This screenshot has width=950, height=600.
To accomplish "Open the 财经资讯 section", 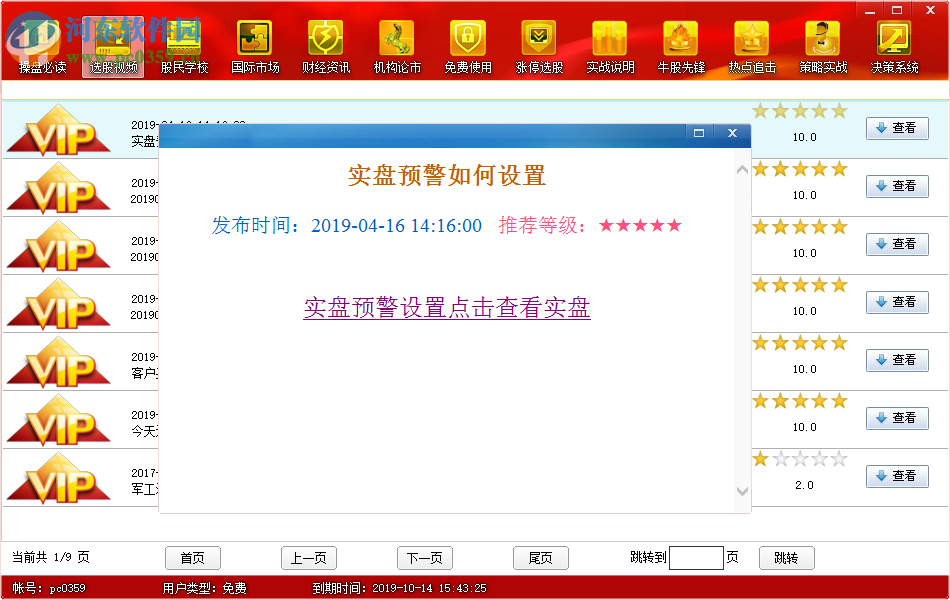I will (325, 45).
